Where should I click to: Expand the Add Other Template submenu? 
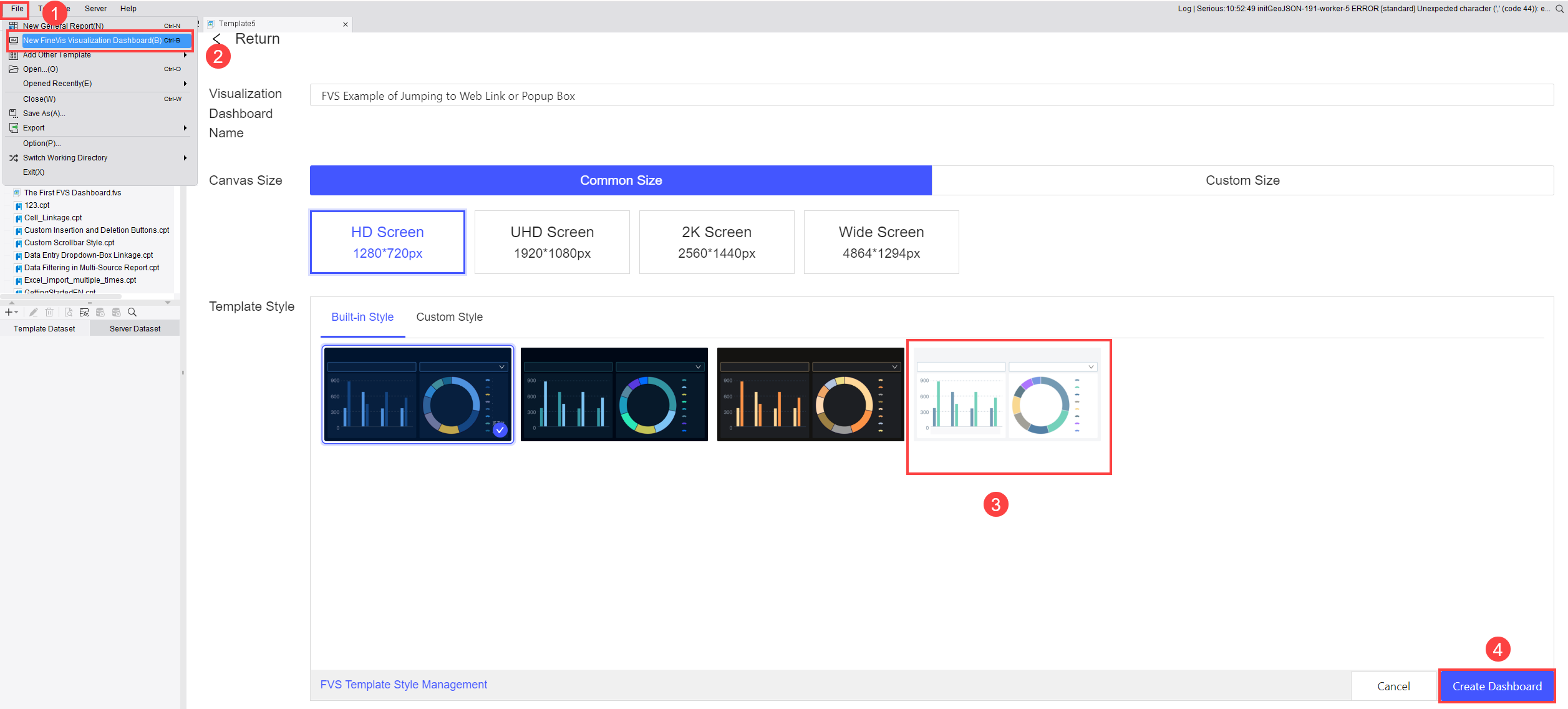(x=185, y=55)
